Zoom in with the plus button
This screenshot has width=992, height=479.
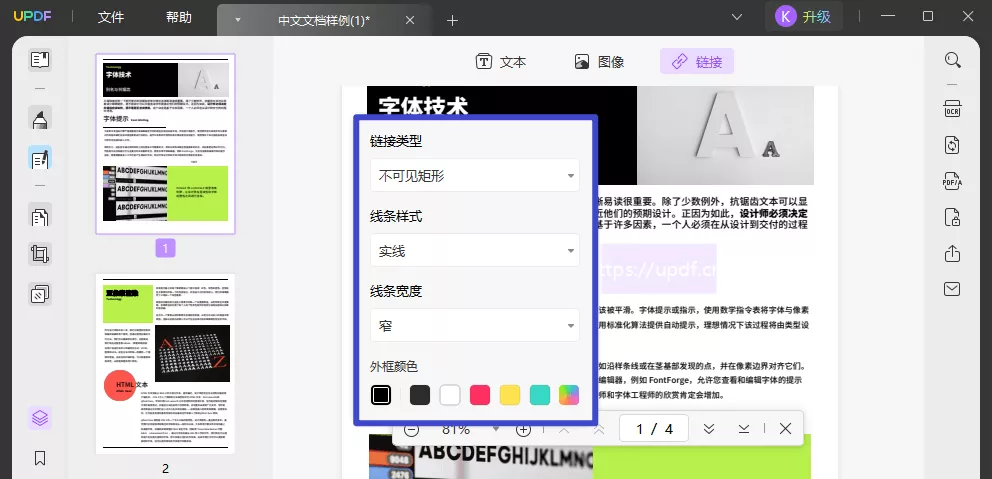pos(523,430)
